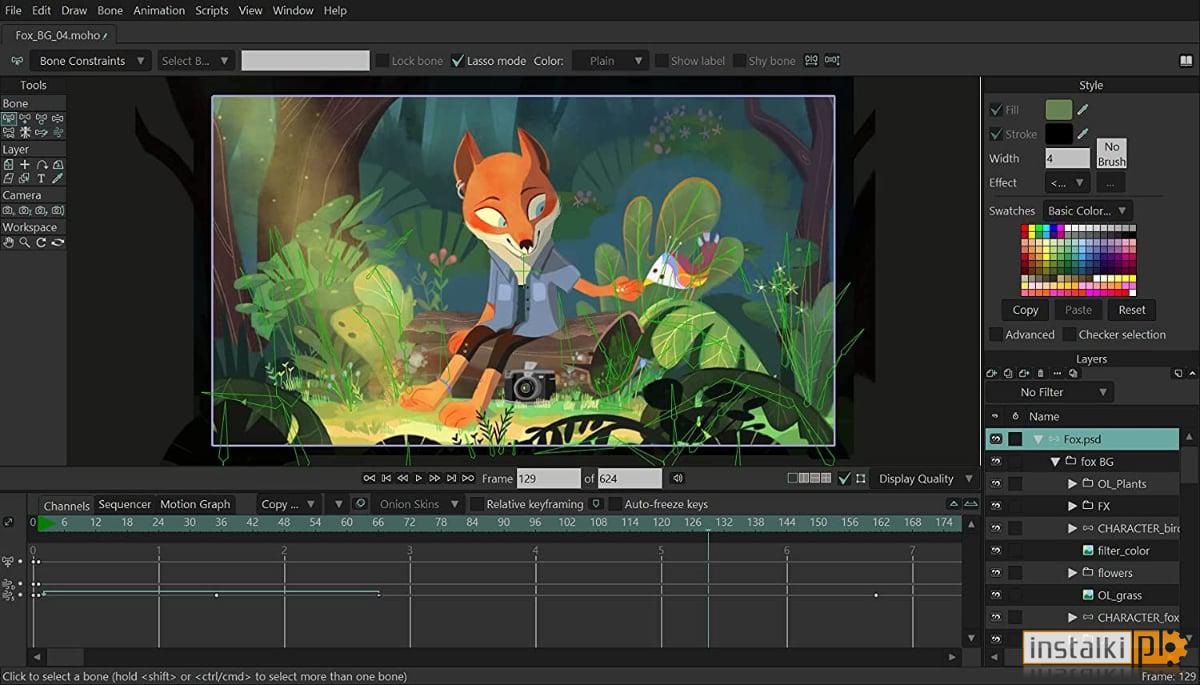
Task: Enable the Show label checkbox
Action: pyautogui.click(x=661, y=61)
